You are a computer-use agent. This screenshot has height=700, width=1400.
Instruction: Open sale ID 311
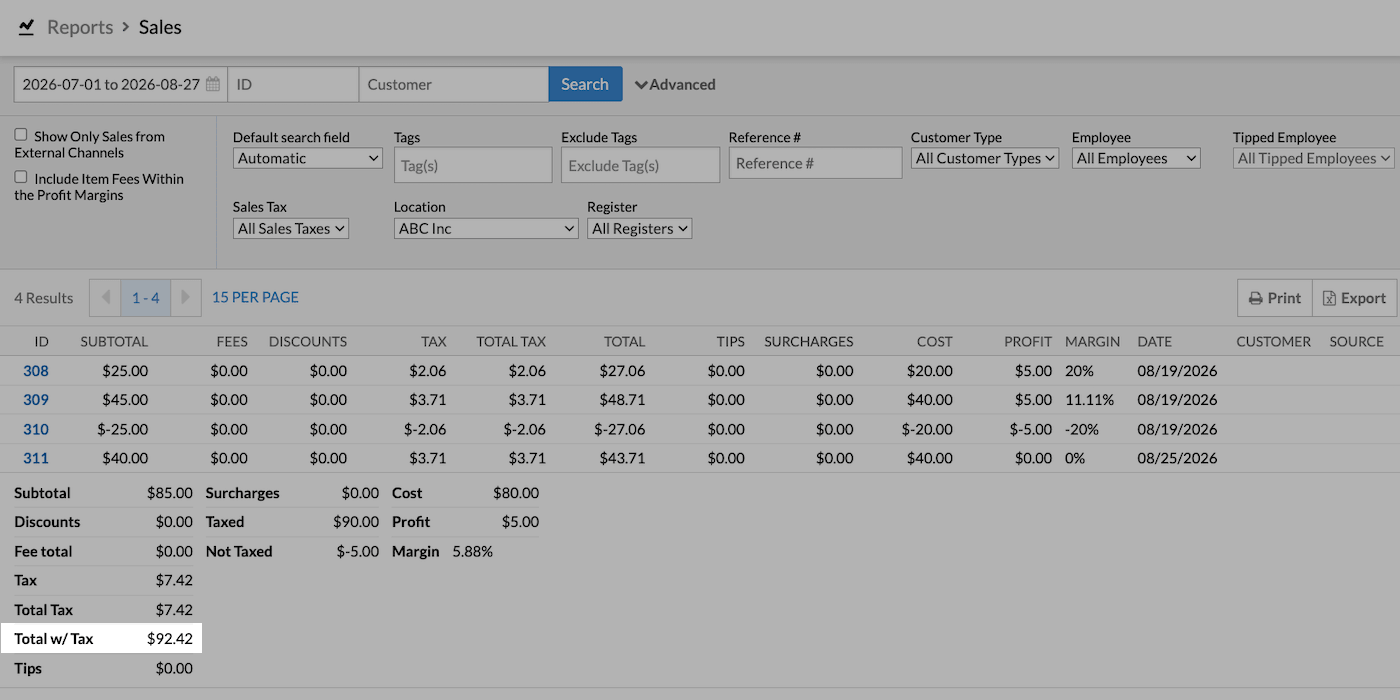point(36,458)
